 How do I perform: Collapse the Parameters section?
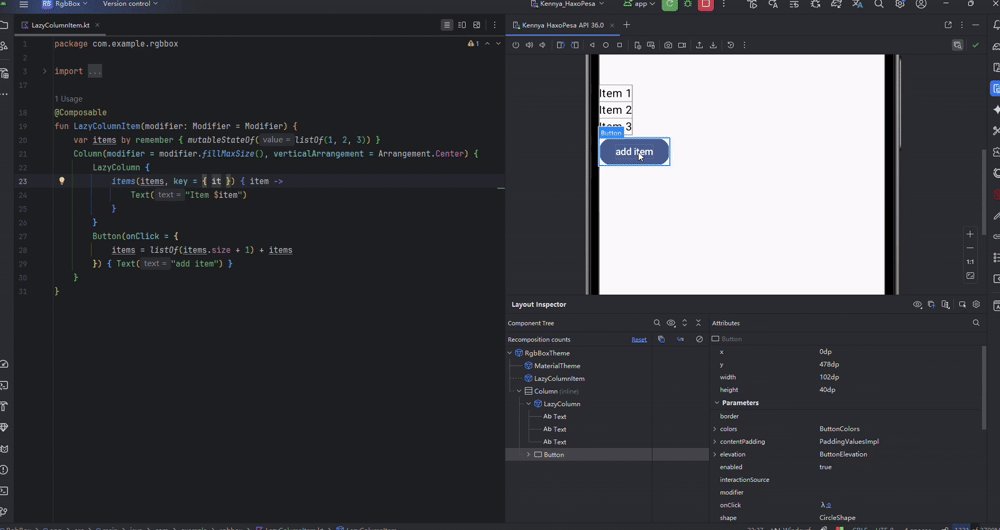tap(716, 403)
